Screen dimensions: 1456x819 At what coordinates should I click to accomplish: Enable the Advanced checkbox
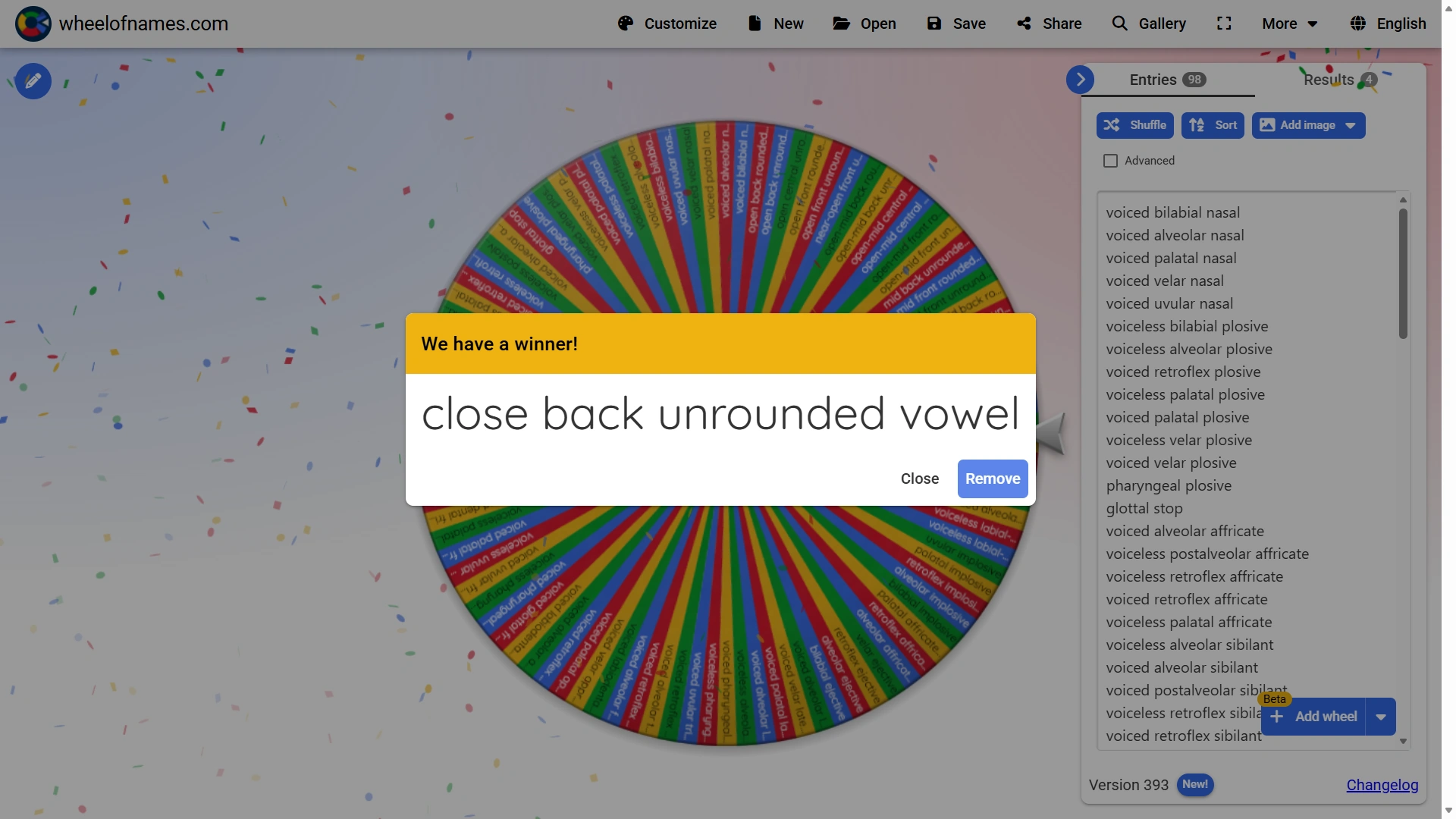(x=1110, y=161)
